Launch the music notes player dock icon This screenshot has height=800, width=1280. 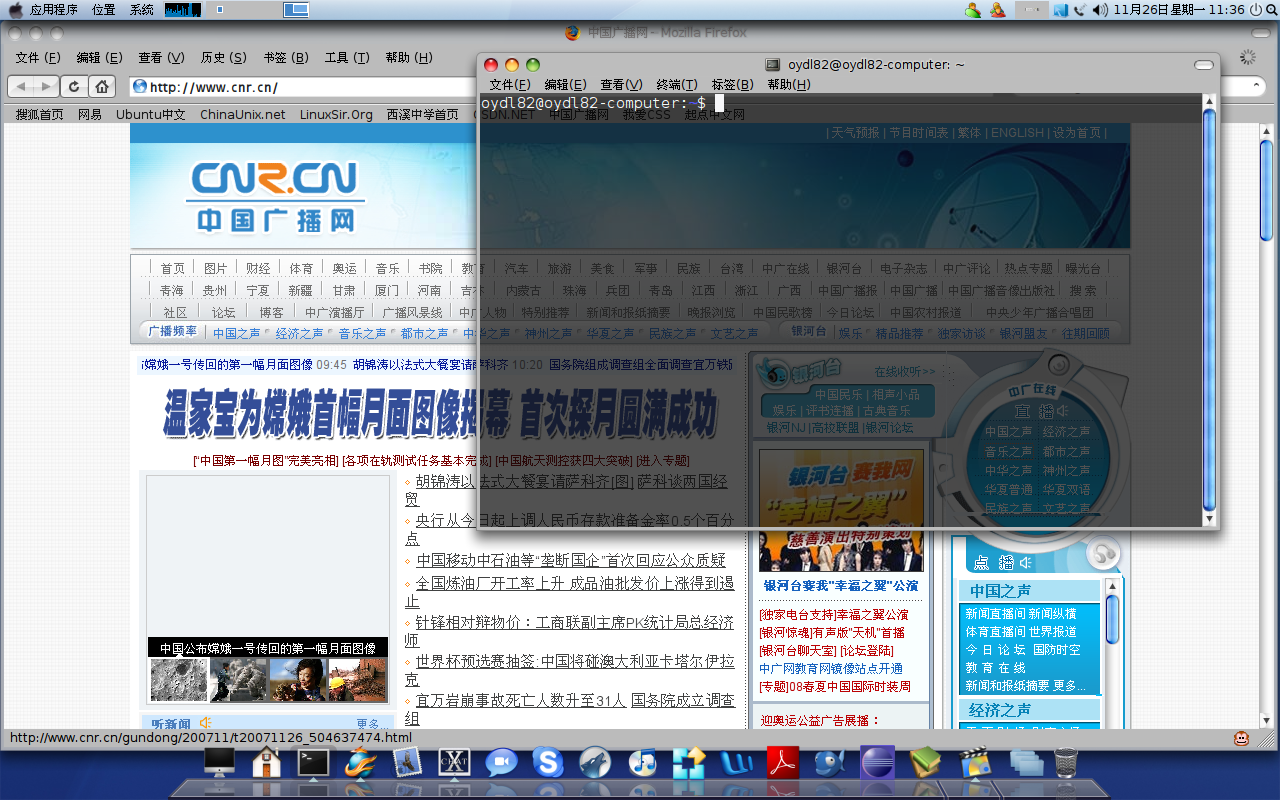click(642, 762)
